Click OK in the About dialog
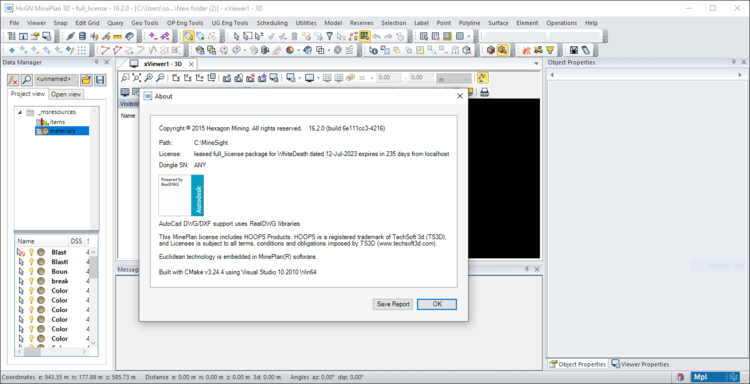The width and height of the screenshot is (750, 384). click(437, 304)
